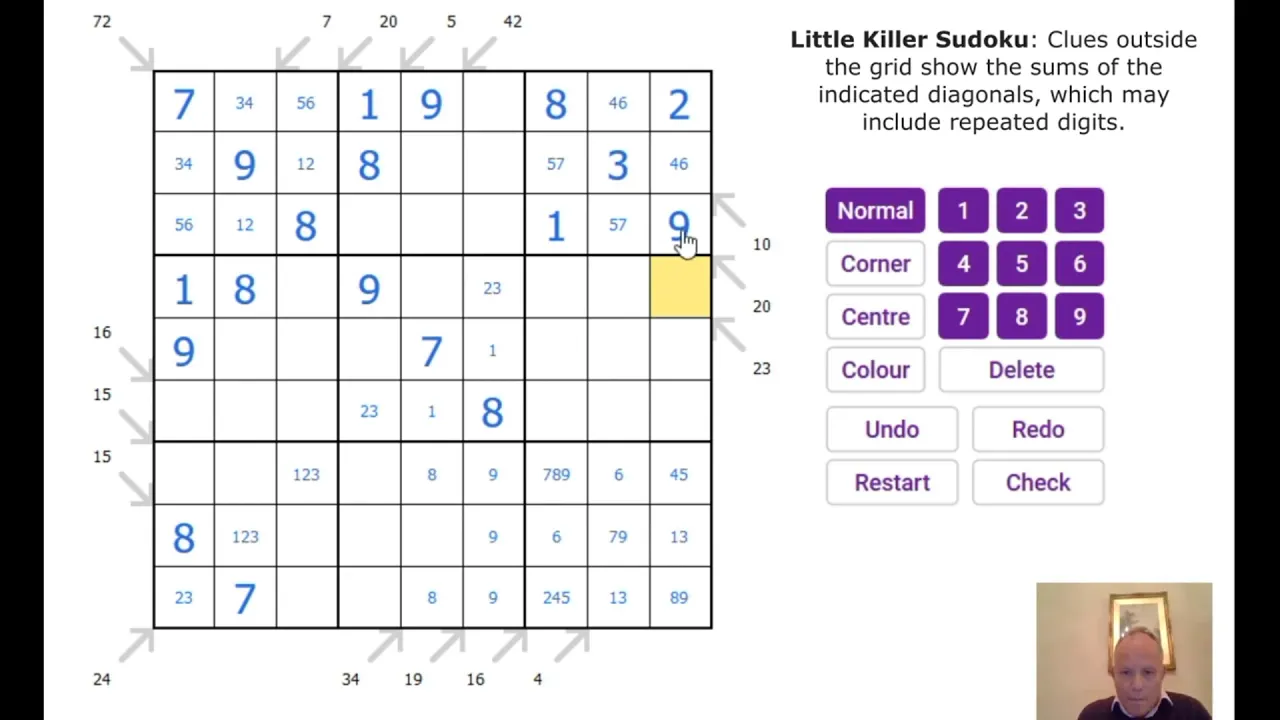Select the cell with pencil marks 789
1280x720 pixels.
point(556,474)
